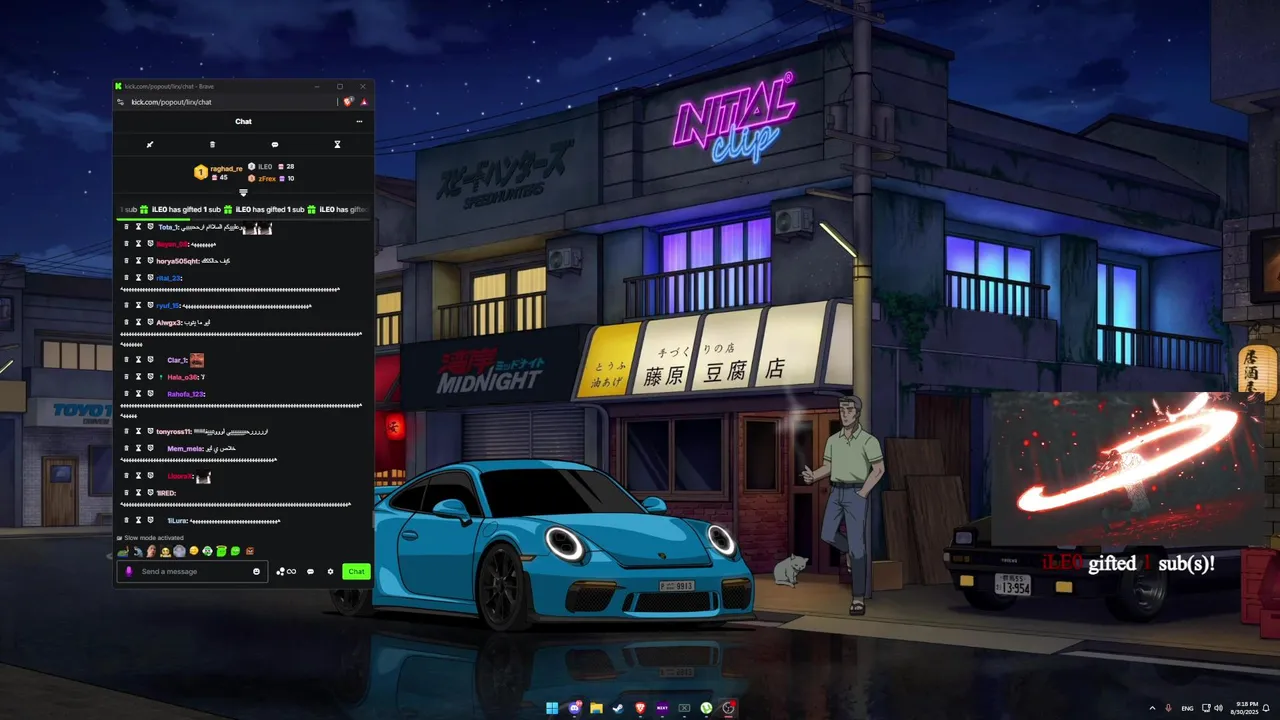Open Steam from taskbar

pos(618,708)
